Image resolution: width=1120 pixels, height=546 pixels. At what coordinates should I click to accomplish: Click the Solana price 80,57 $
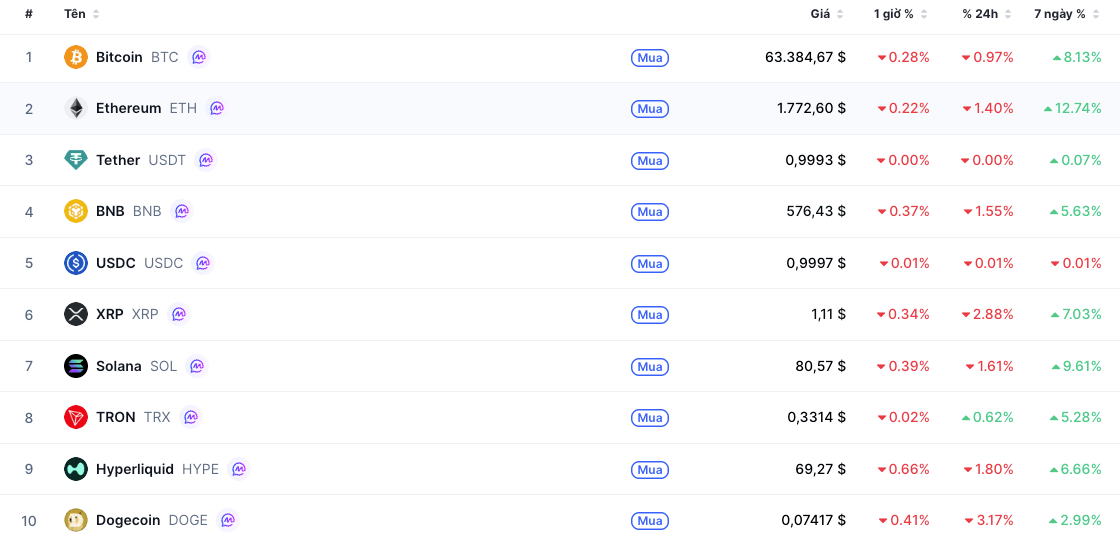click(821, 366)
